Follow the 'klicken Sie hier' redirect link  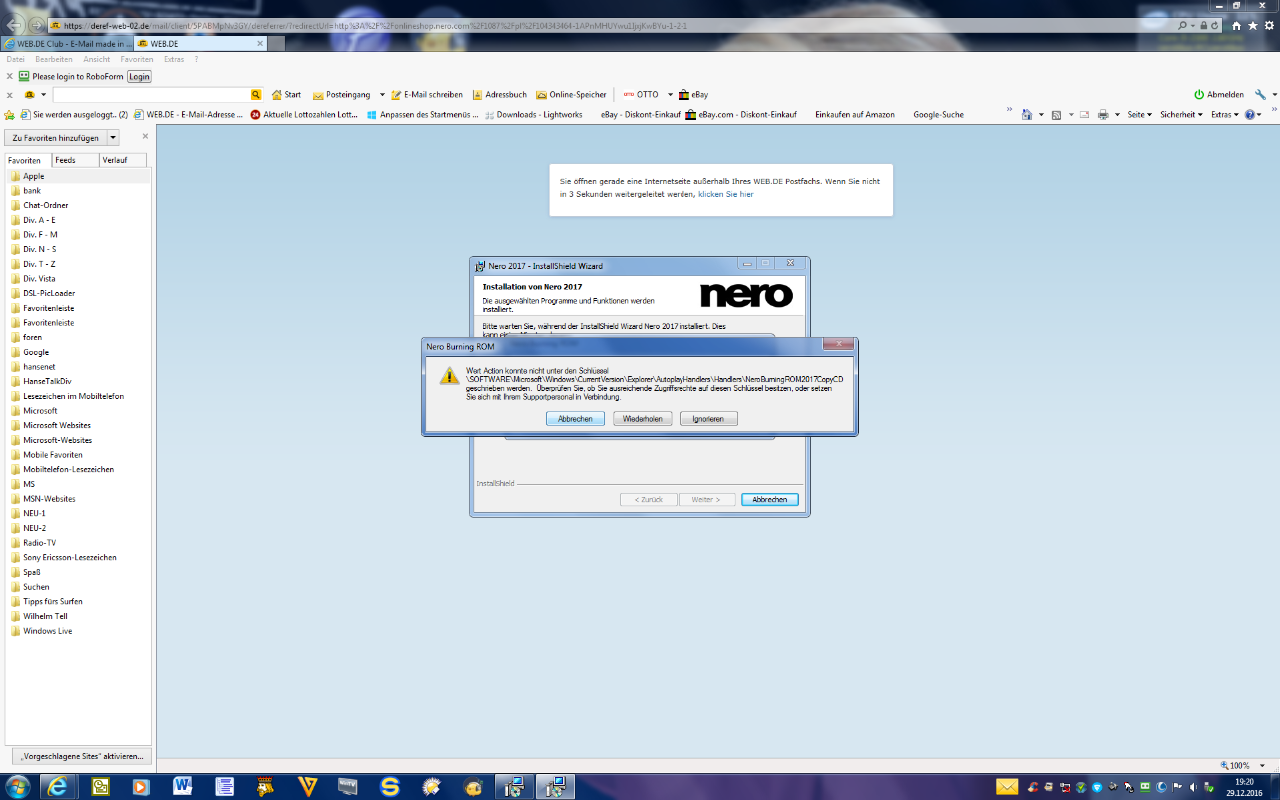[x=725, y=194]
